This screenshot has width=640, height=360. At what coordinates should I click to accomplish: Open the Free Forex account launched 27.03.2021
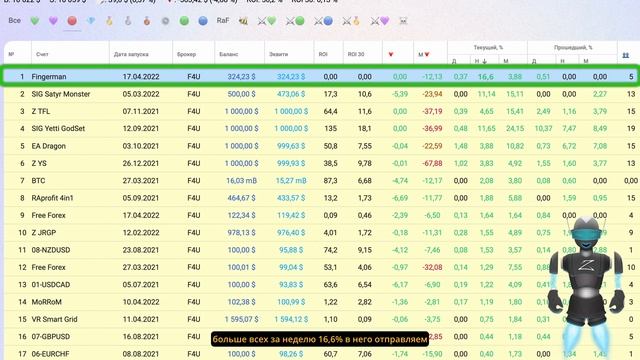49,267
